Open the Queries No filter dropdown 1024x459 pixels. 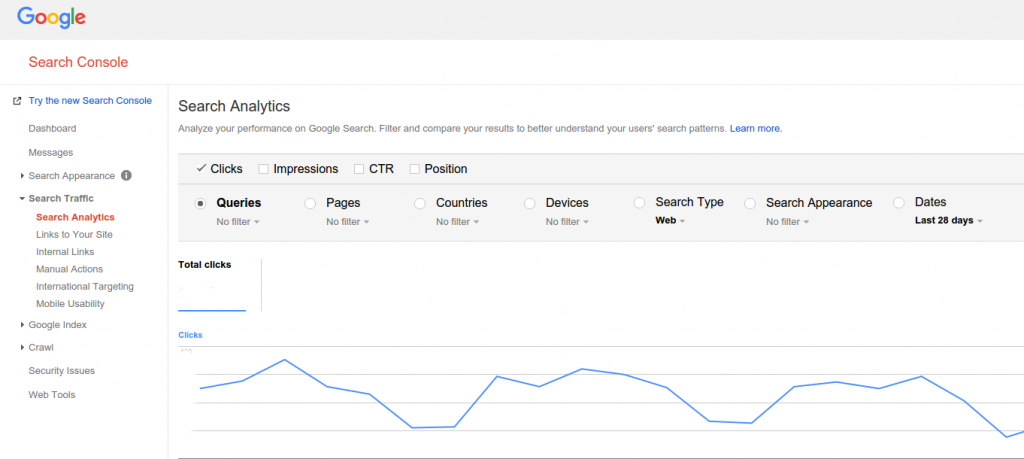pos(238,222)
